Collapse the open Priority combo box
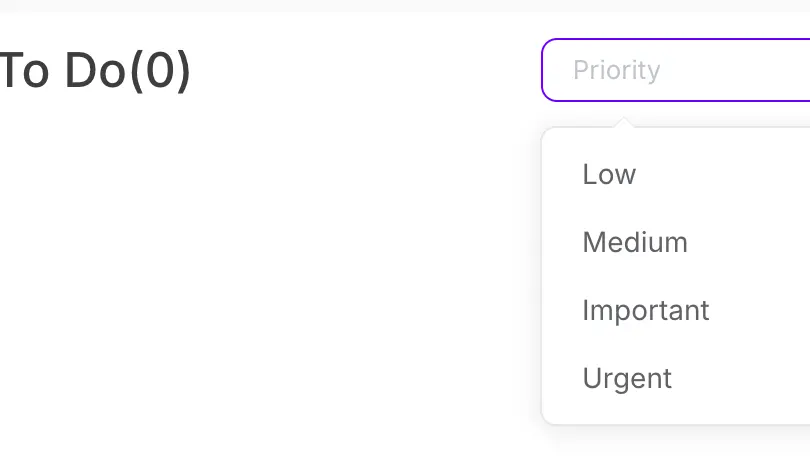 [x=676, y=70]
